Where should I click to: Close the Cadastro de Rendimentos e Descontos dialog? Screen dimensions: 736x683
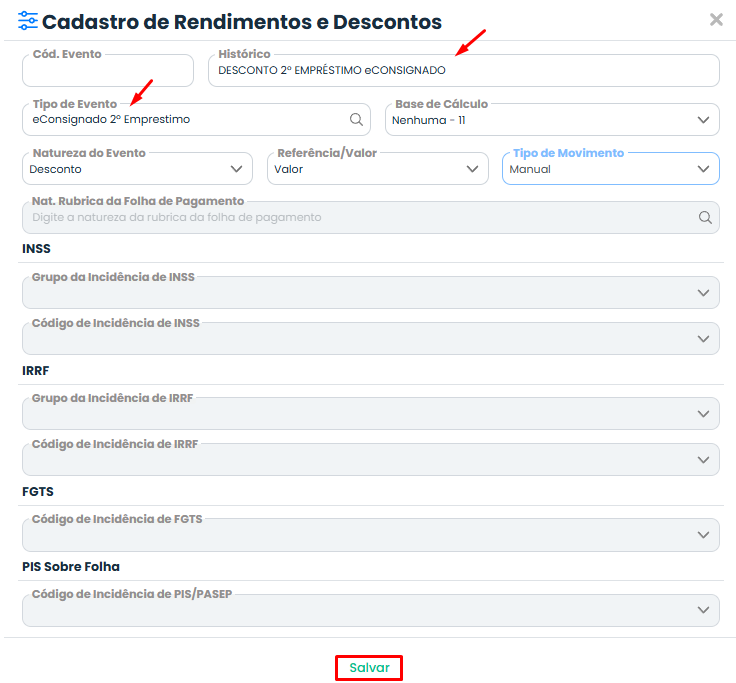click(x=716, y=20)
